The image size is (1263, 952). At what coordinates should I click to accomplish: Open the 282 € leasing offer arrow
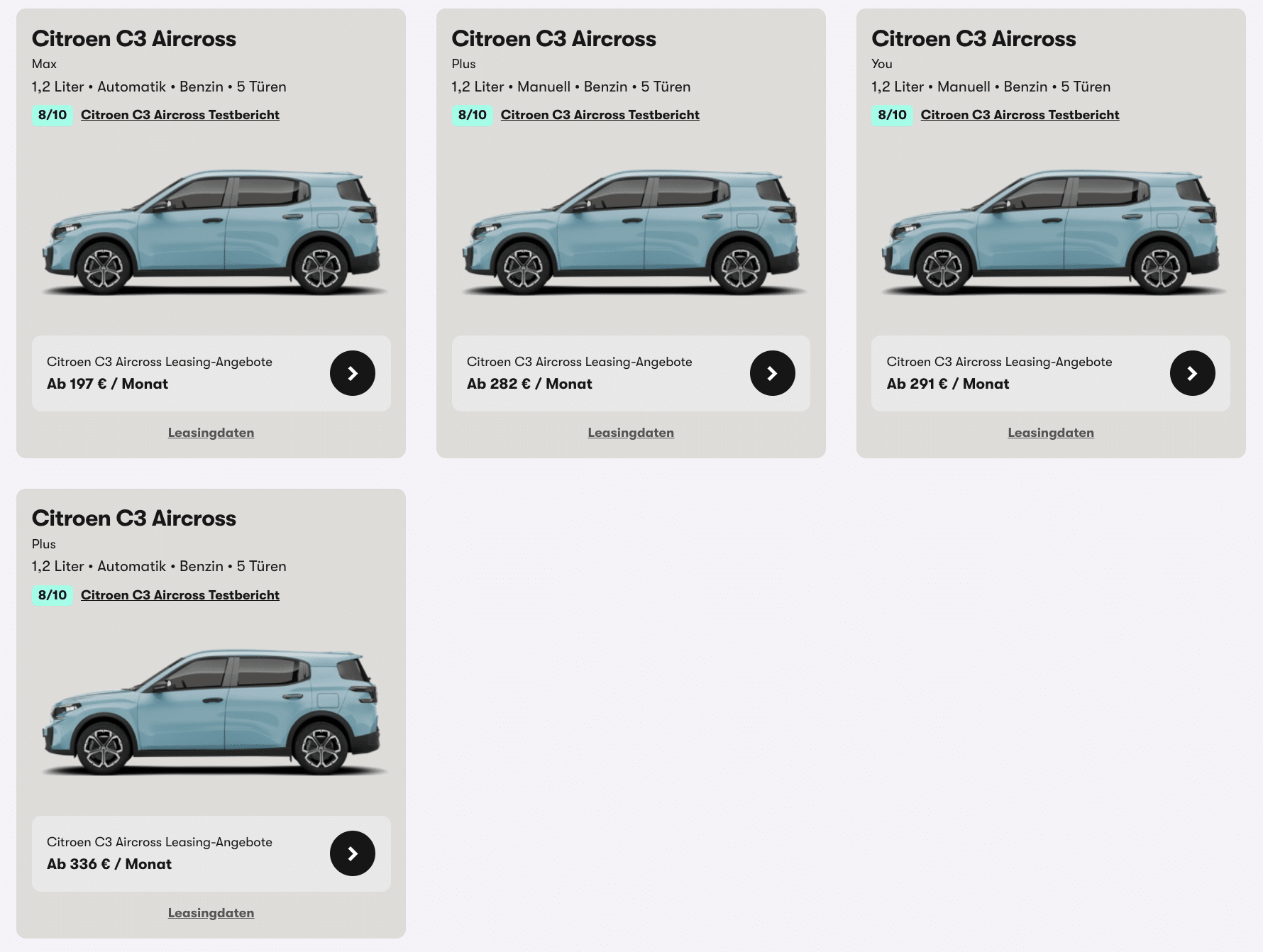[773, 373]
